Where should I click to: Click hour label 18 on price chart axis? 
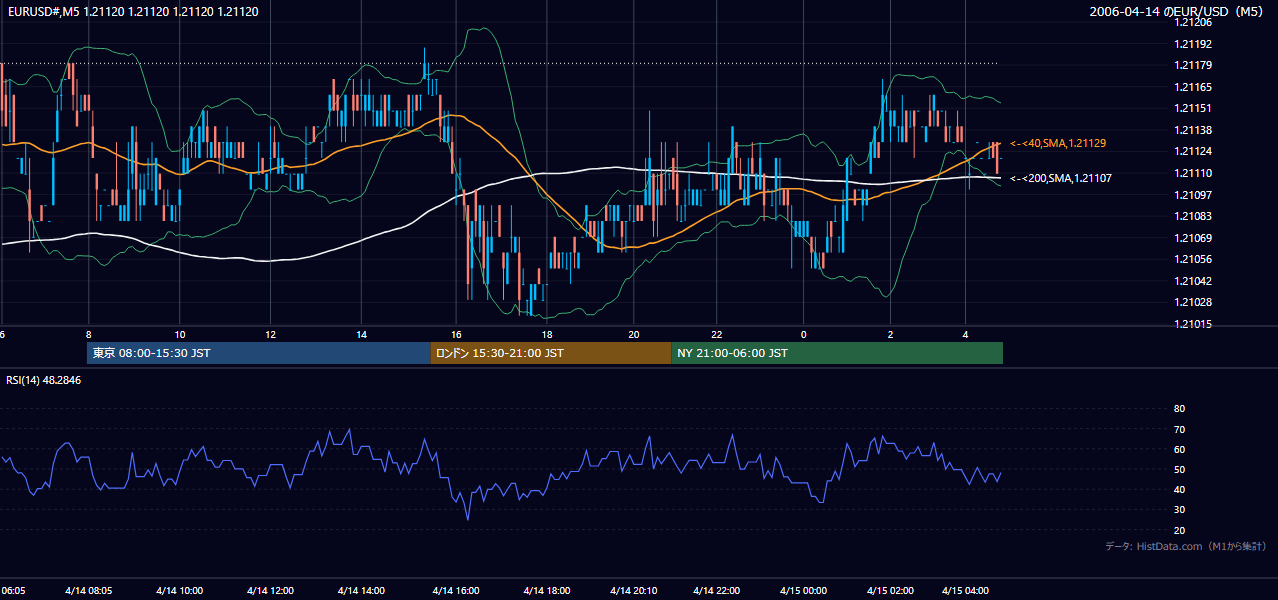tap(547, 334)
